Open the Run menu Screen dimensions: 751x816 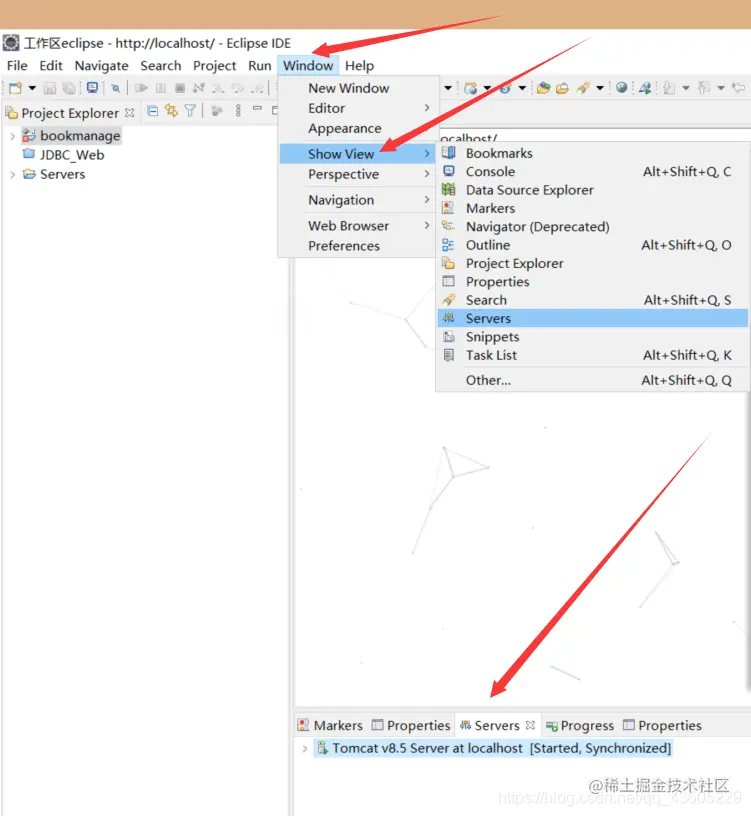pyautogui.click(x=260, y=66)
